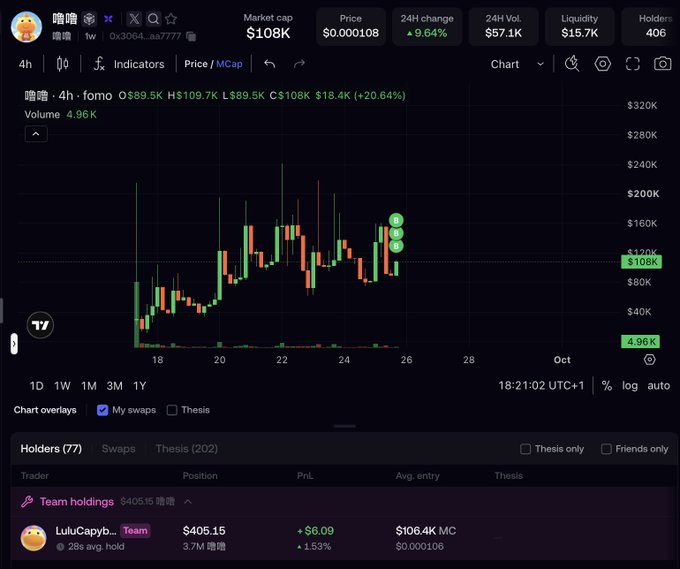Open LuluCapyb... trader profile
This screenshot has width=680, height=569.
86,530
